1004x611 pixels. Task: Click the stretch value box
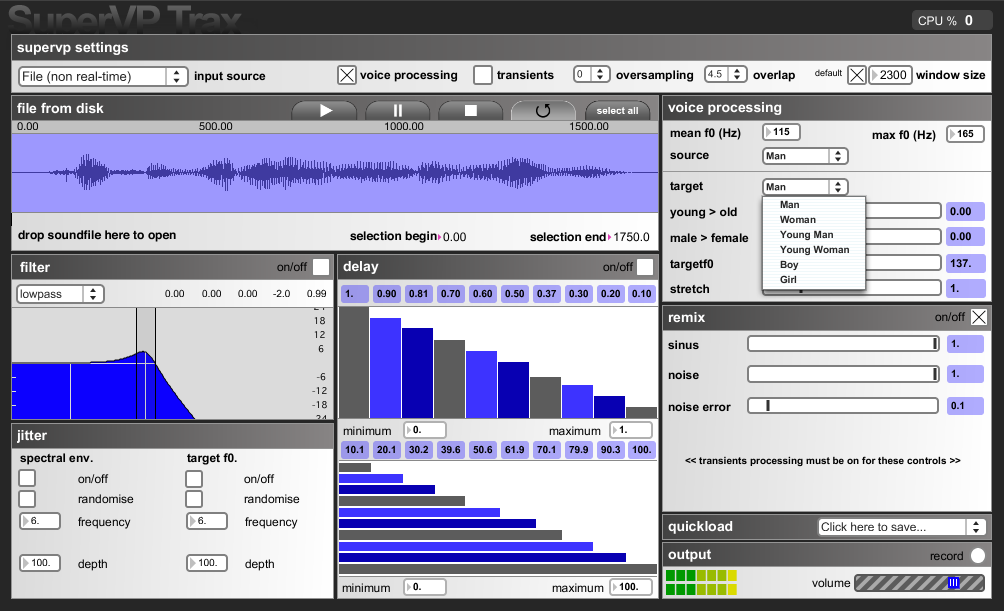point(965,288)
